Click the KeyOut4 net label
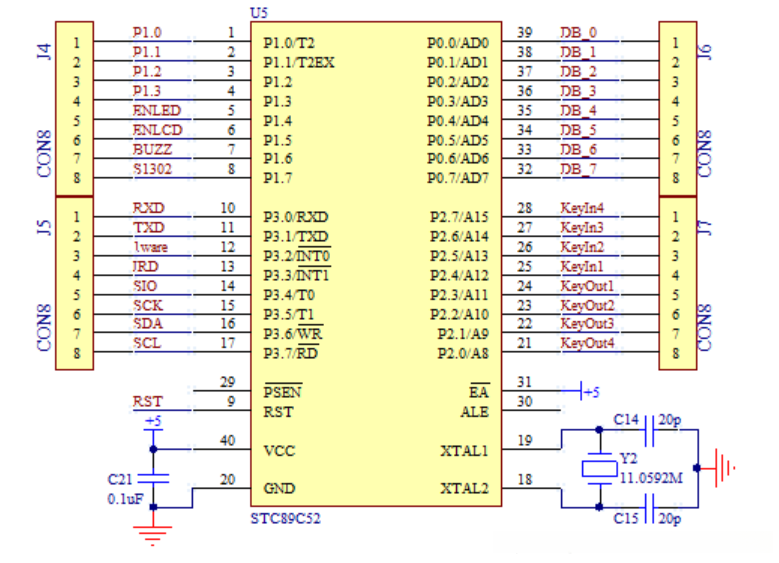Viewport: 779px width, 563px height. pos(587,343)
